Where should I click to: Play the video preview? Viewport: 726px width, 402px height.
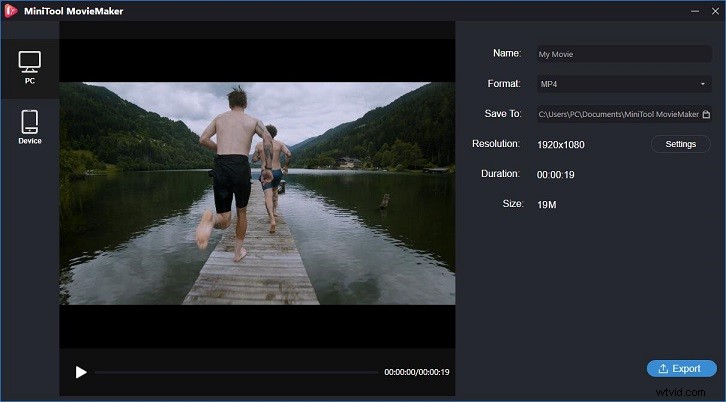(x=81, y=372)
